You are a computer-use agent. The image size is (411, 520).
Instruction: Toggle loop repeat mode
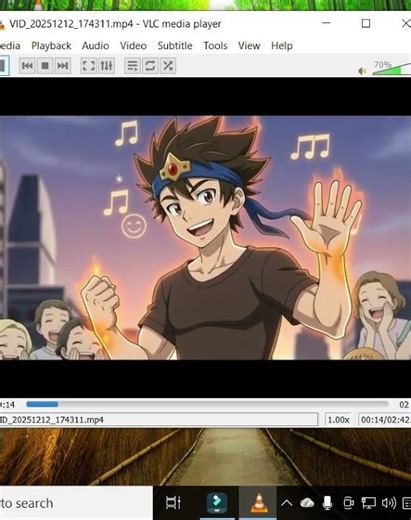click(x=150, y=66)
